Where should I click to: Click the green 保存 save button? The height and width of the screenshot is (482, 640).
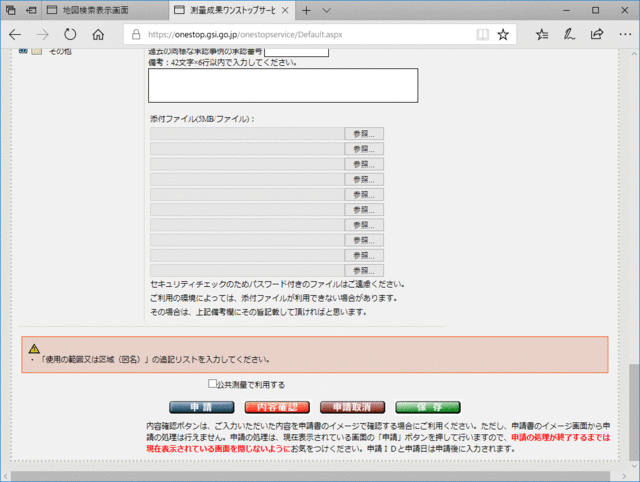[428, 407]
